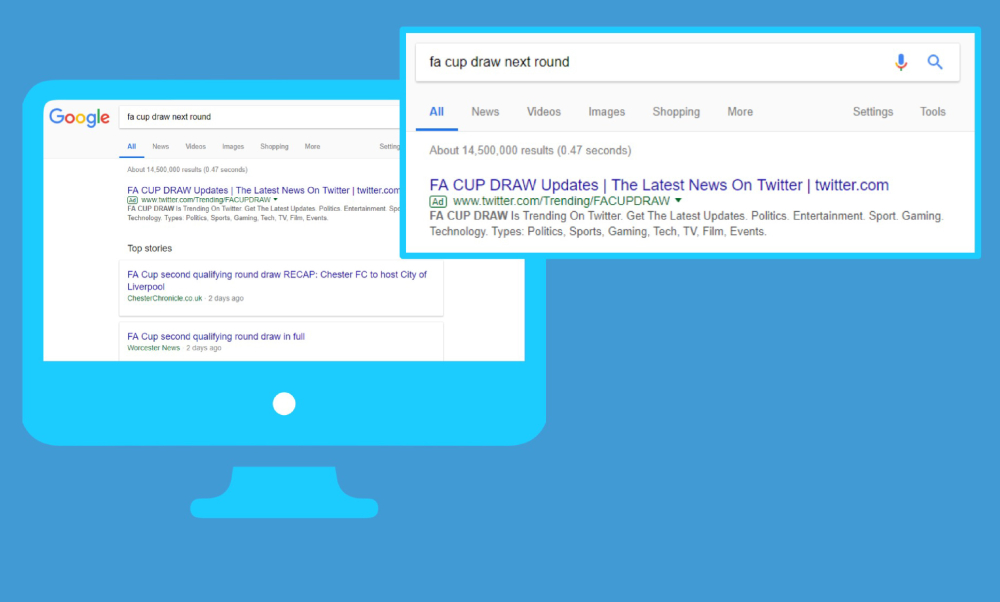The image size is (1000, 602).
Task: Open the Images tab on the monitor
Action: click(233, 147)
